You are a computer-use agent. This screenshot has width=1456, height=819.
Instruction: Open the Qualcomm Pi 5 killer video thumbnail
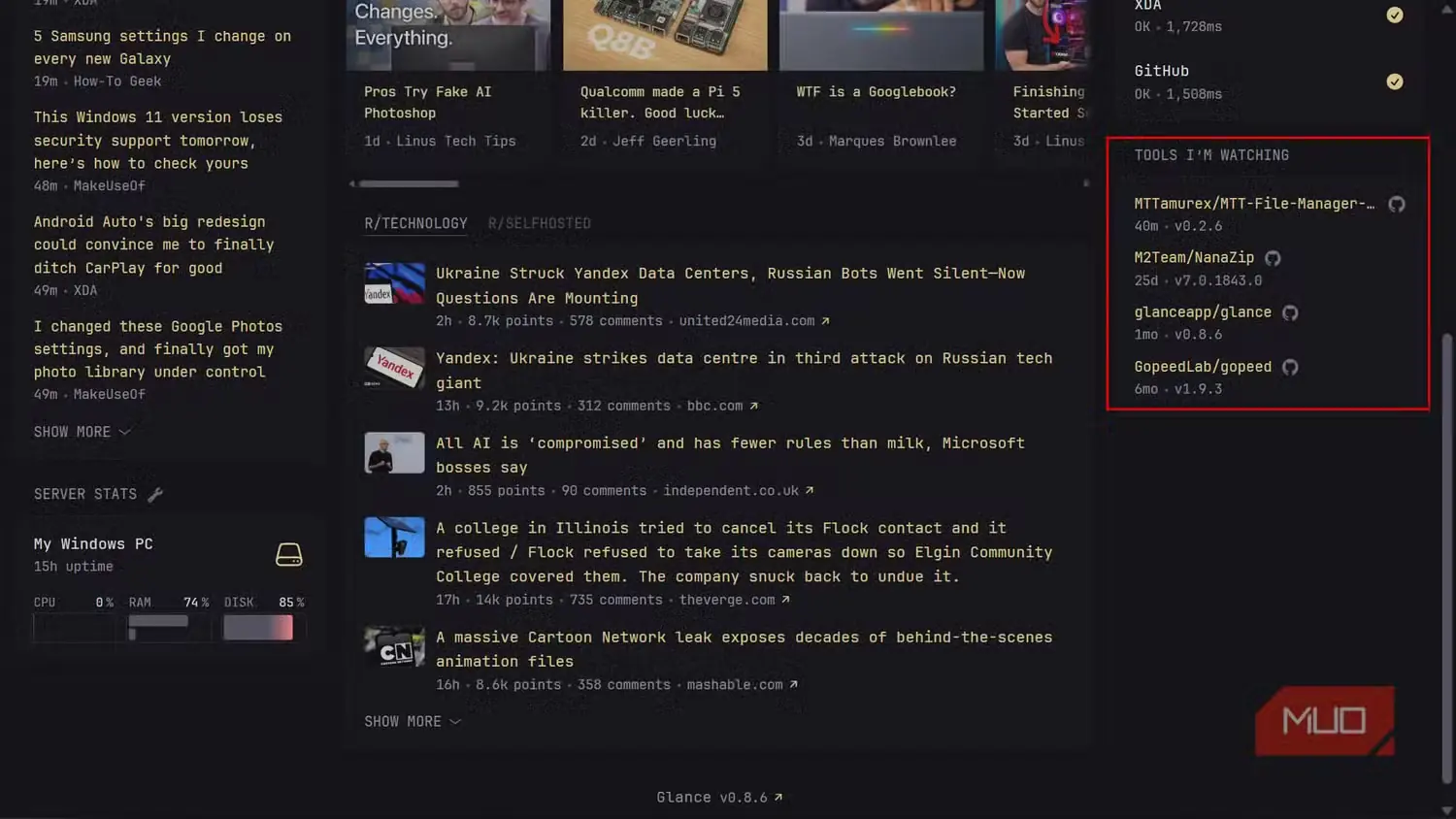click(x=665, y=35)
